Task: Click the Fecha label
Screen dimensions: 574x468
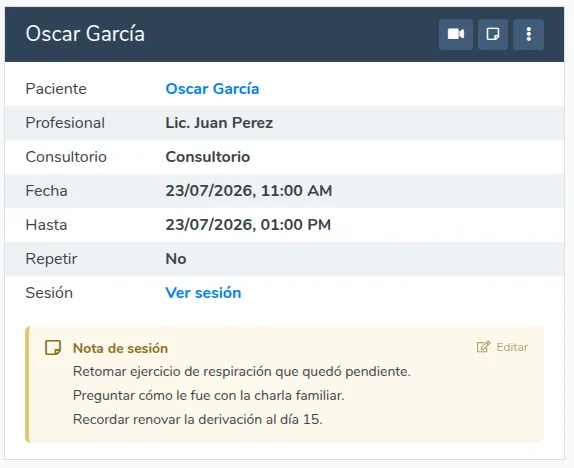Action: (46, 191)
